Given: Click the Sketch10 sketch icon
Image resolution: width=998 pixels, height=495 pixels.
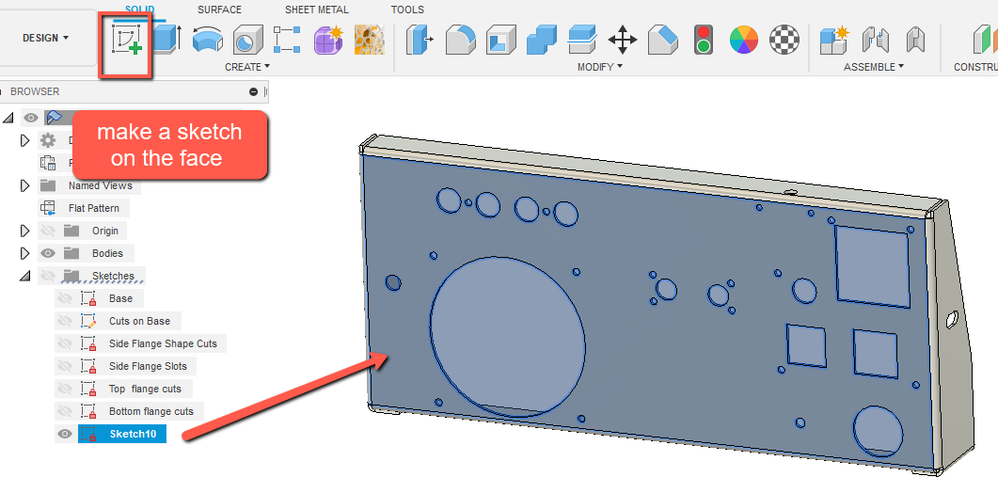Looking at the screenshot, I should 88,435.
